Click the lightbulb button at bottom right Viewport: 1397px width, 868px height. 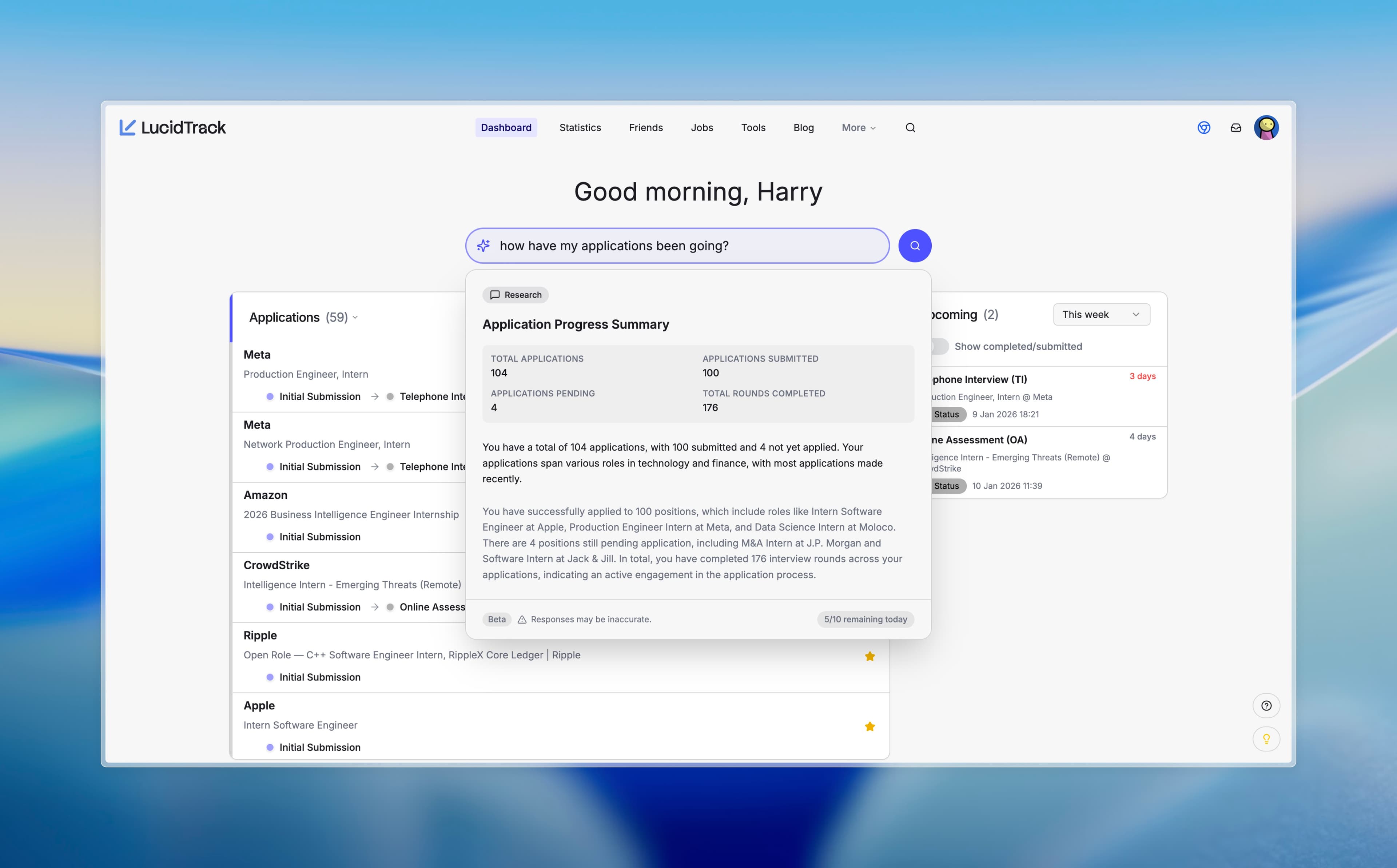tap(1267, 739)
